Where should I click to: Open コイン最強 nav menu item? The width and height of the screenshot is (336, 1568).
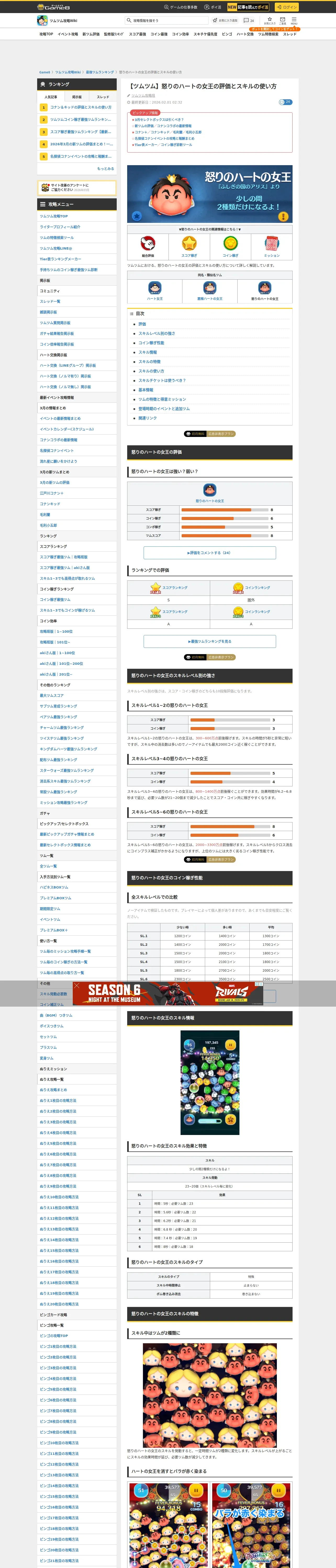[x=159, y=34]
